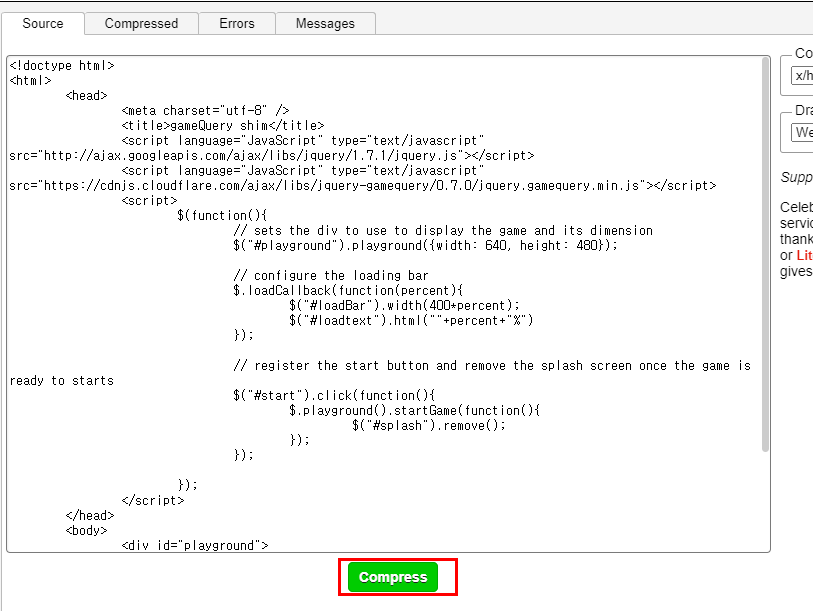Click the '<meta charset="utf-8" />' line
The image size is (813, 611).
point(205,110)
